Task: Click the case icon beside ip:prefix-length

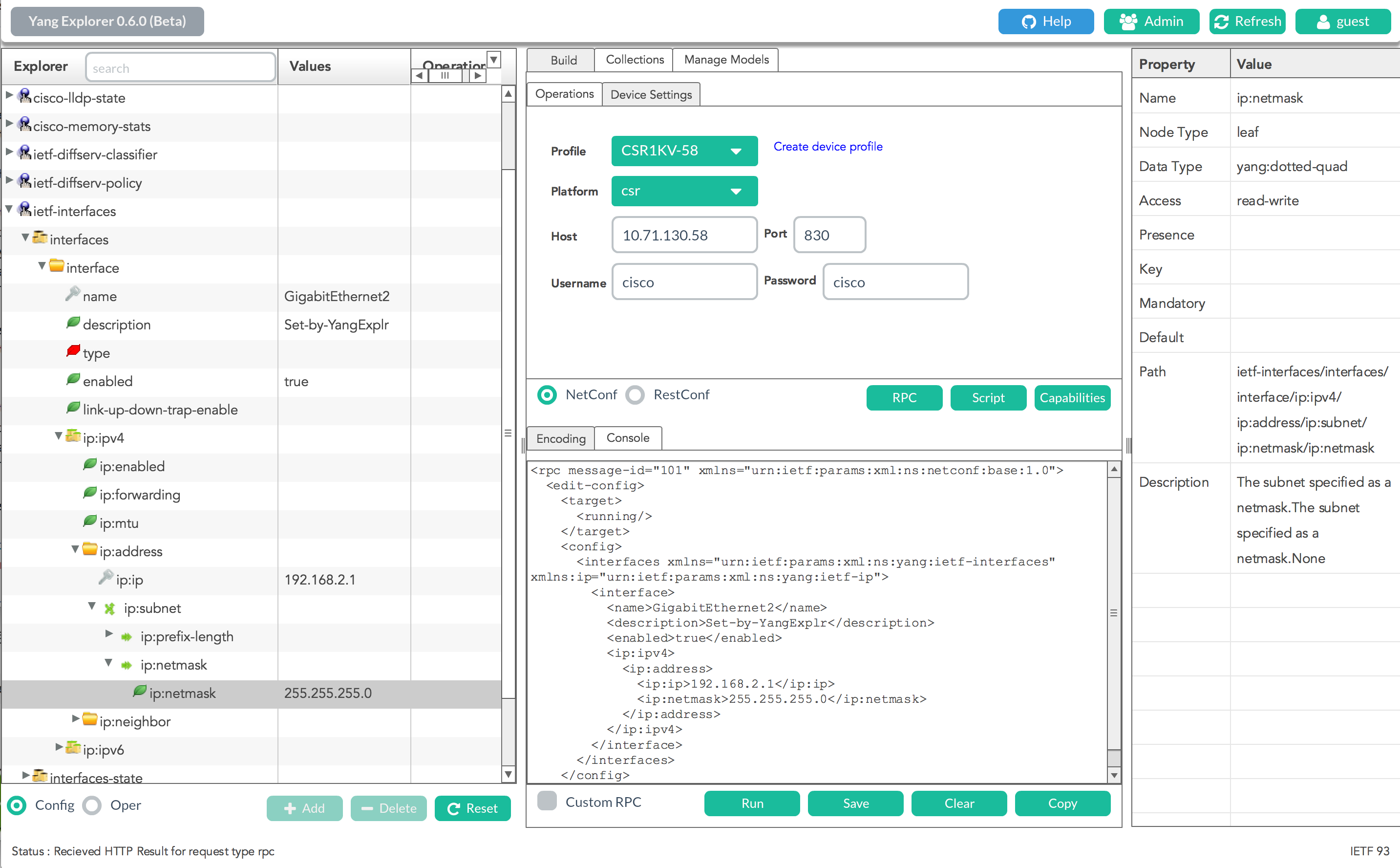Action: [126, 637]
